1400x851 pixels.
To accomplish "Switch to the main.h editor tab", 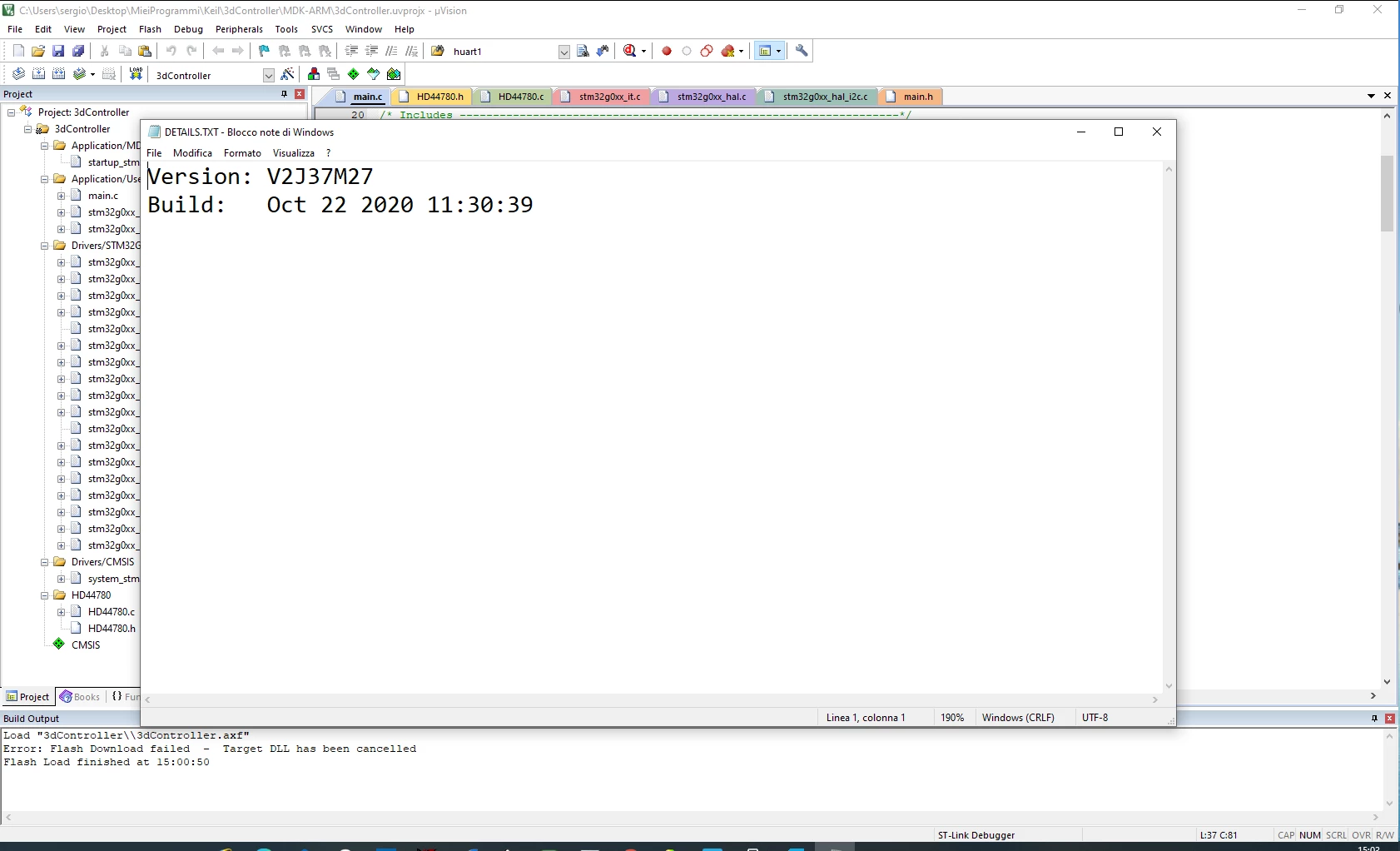I will point(910,97).
